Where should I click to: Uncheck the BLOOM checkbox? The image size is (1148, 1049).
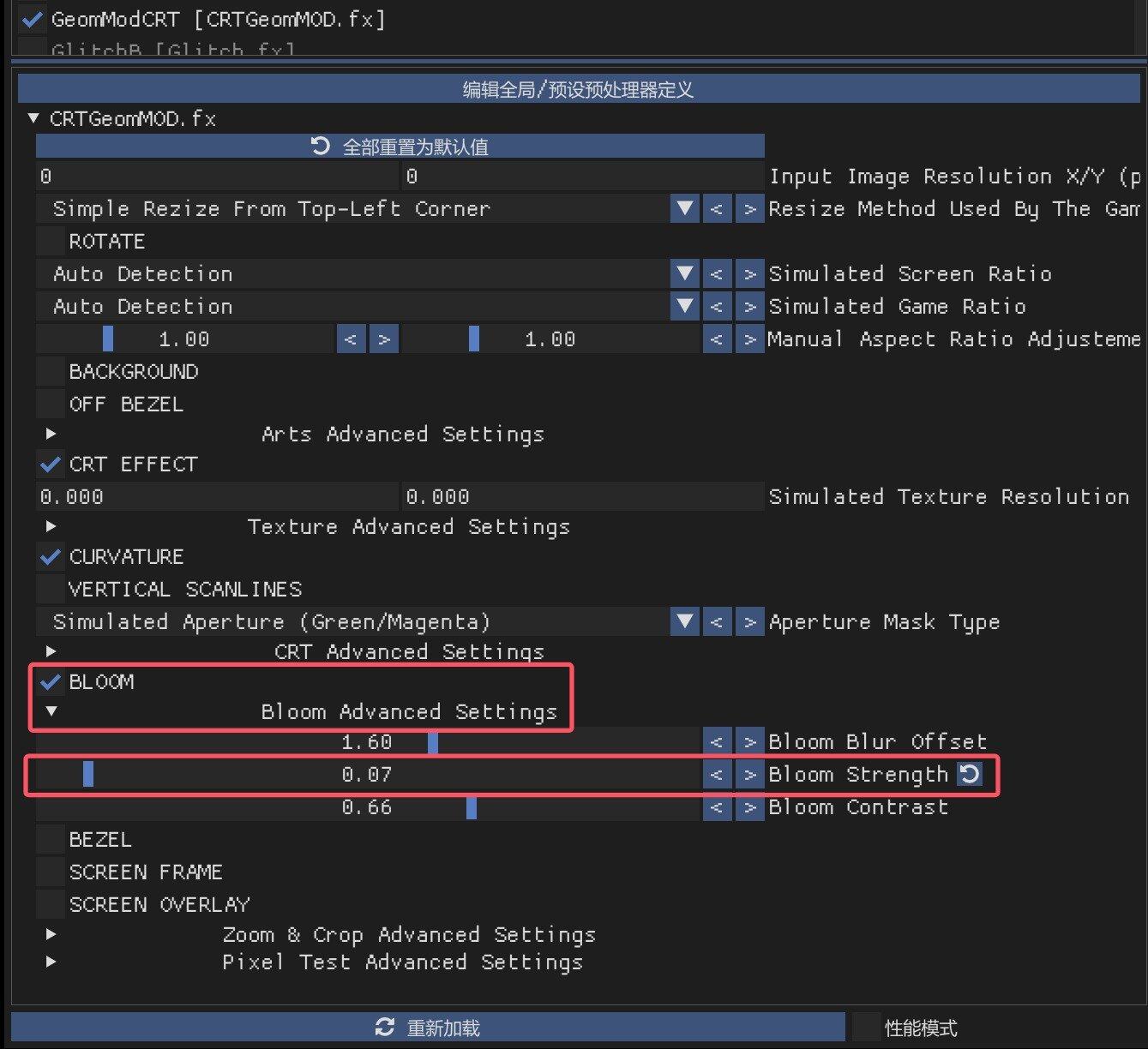click(51, 682)
